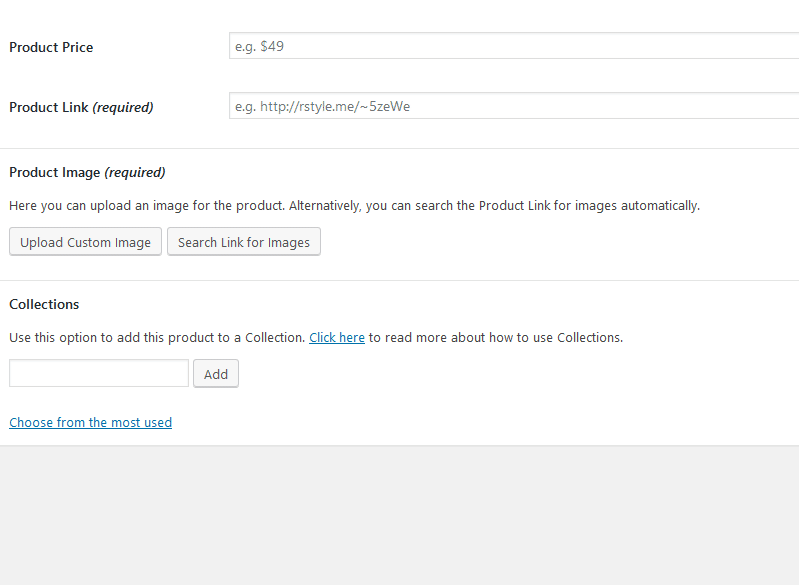This screenshot has height=585, width=799.
Task: Click the Search Link for Images button
Action: [244, 242]
